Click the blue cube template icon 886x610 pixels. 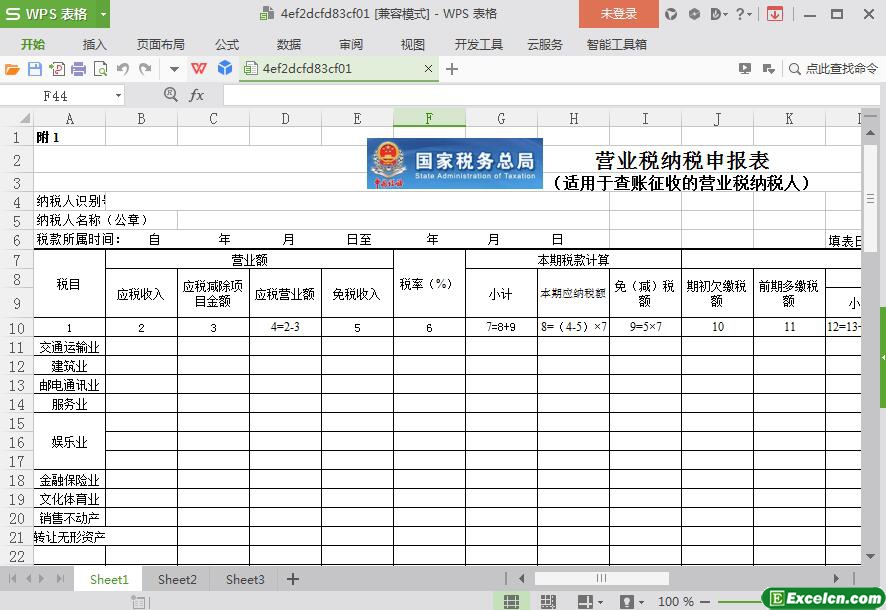[x=225, y=68]
